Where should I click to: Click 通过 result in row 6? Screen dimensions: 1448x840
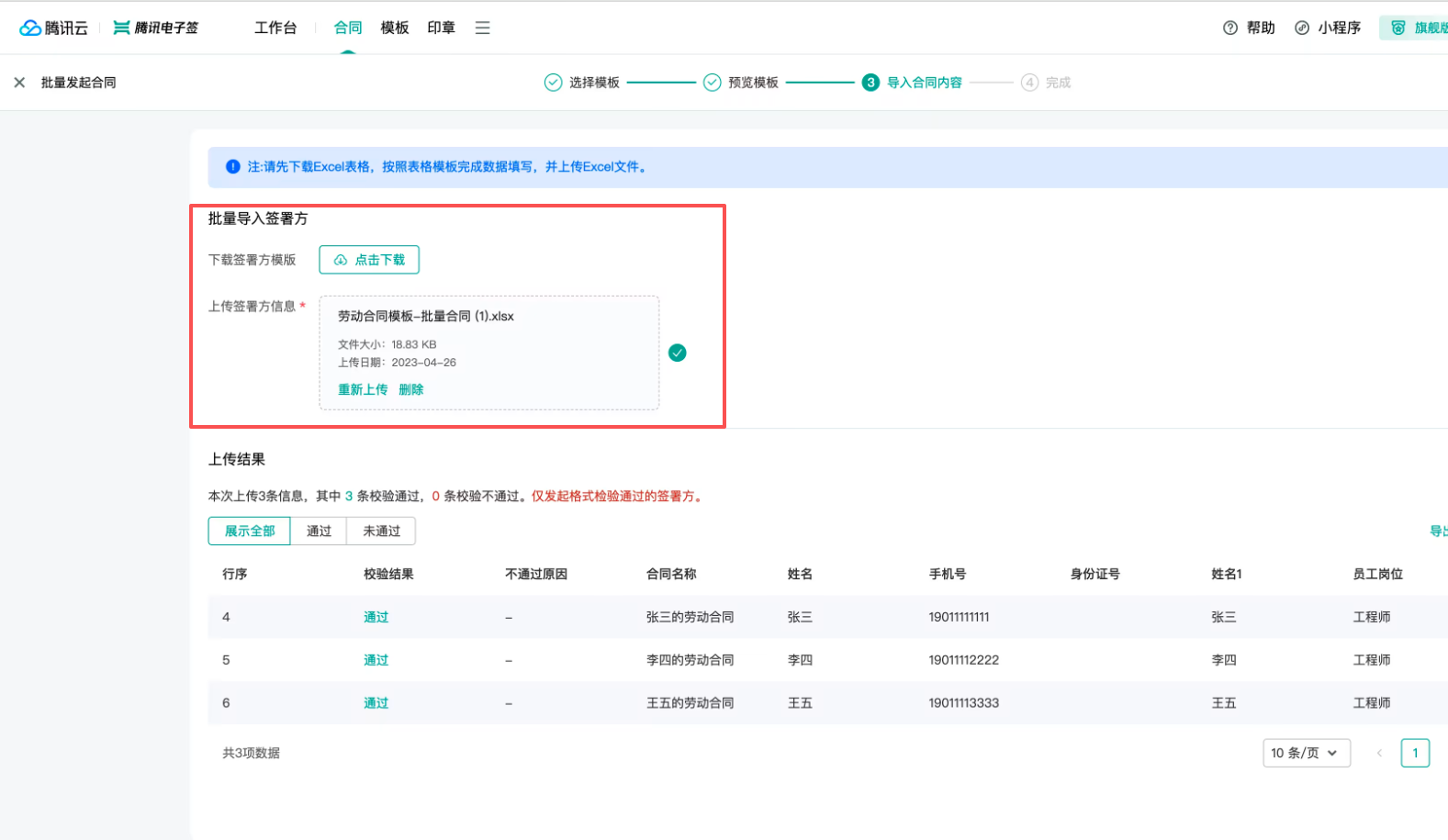[376, 703]
